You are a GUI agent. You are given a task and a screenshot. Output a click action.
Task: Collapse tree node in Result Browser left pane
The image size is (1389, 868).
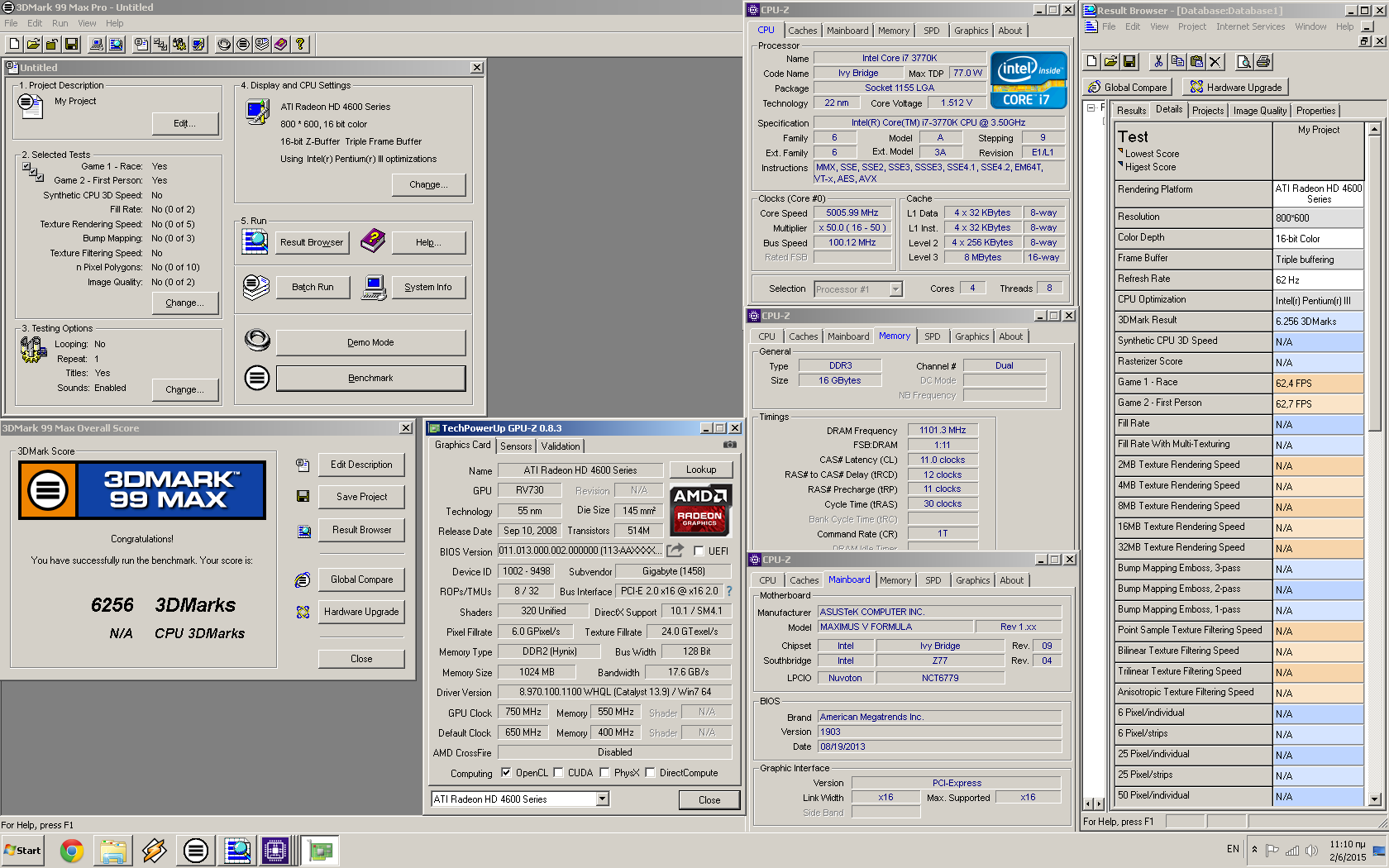pyautogui.click(x=1091, y=107)
